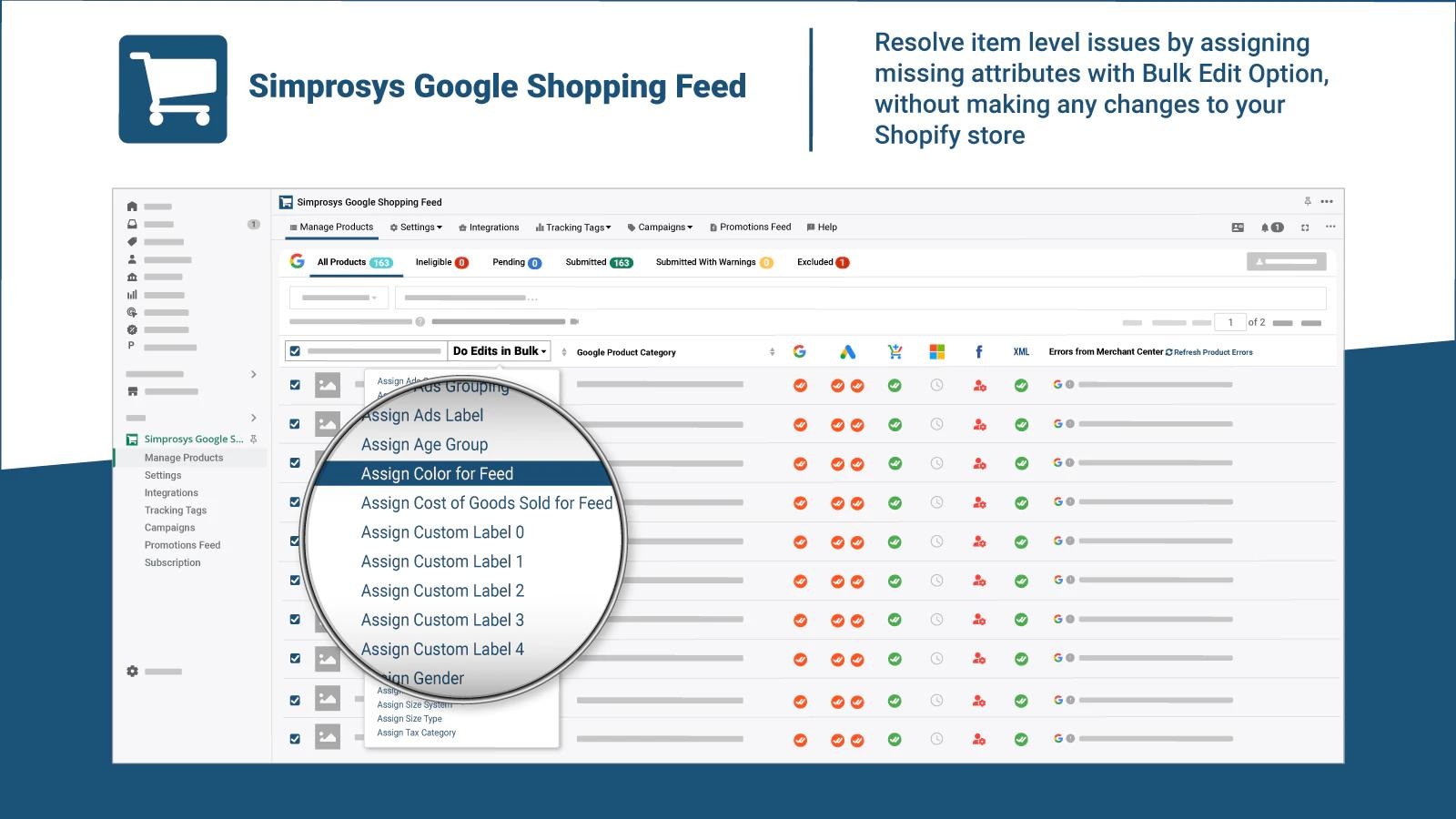
Task: Open the settings gear at sidebar bottom
Action: (x=132, y=672)
